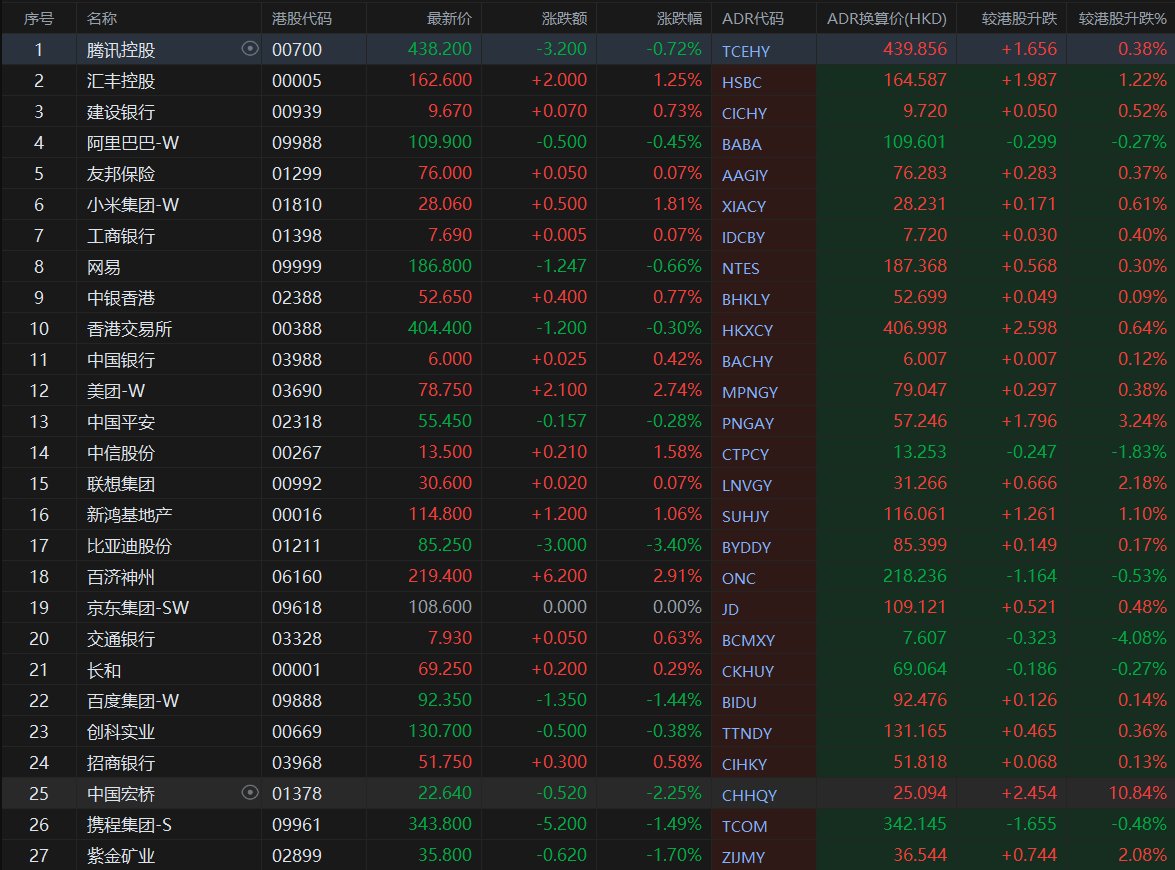Select the 小米集团-W stock name
Viewport: 1175px width, 870px height.
[133, 205]
